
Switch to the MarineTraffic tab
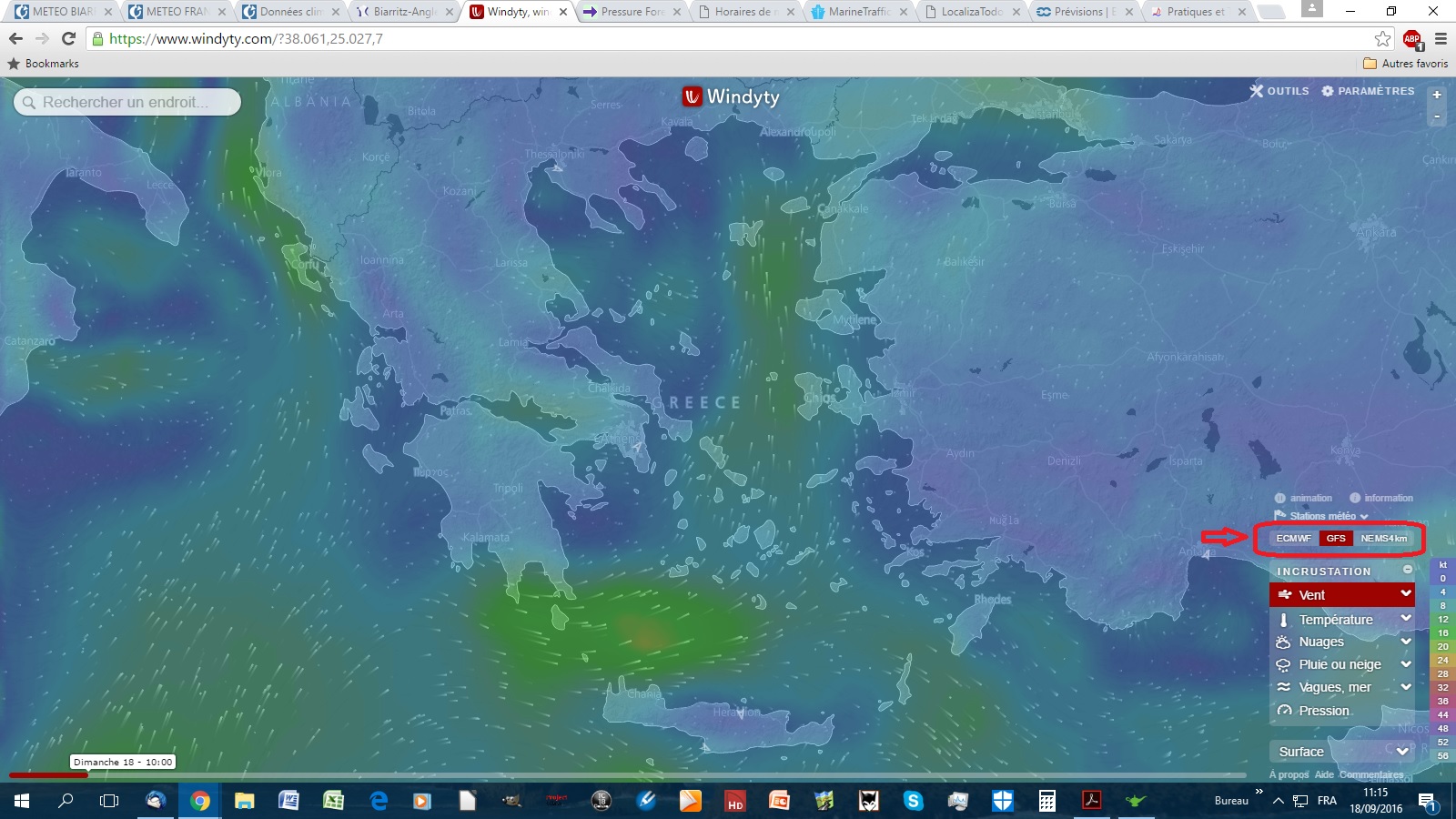857,12
